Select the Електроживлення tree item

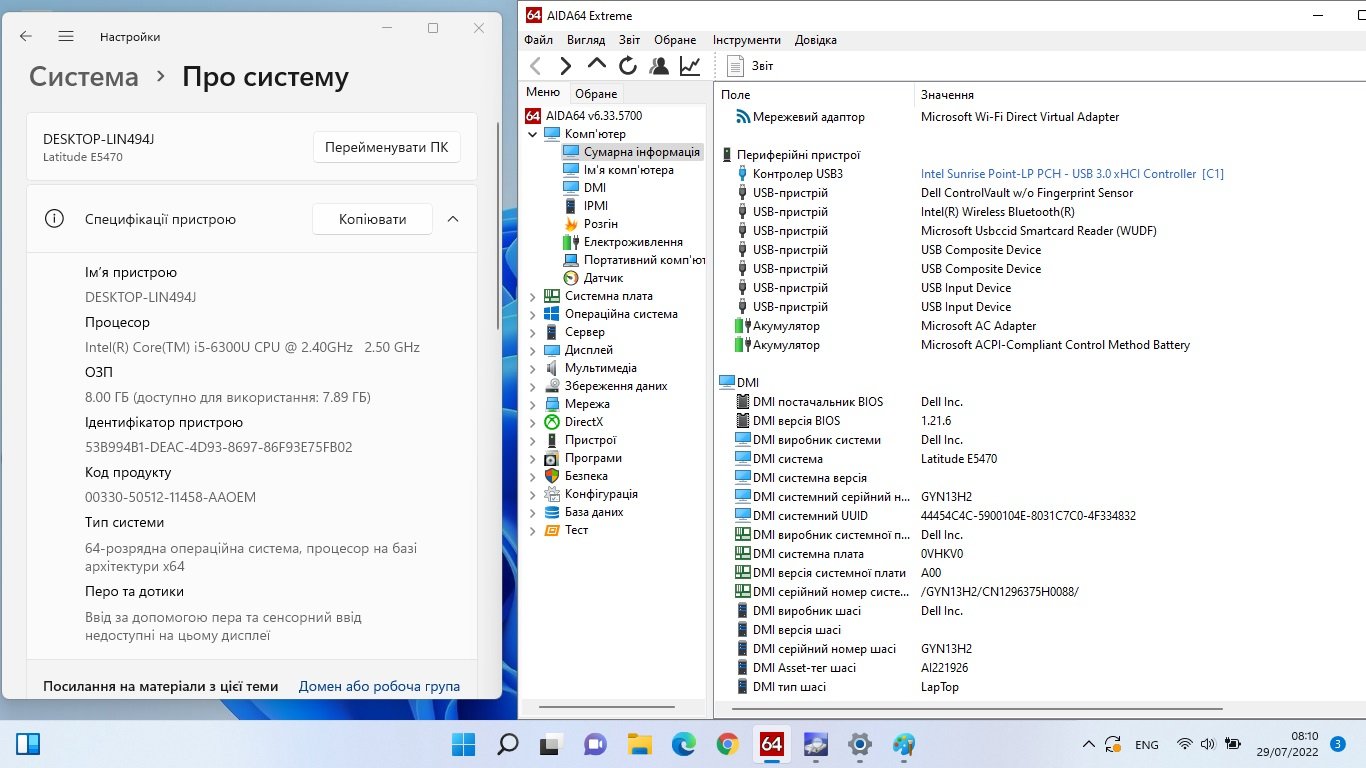(x=633, y=242)
